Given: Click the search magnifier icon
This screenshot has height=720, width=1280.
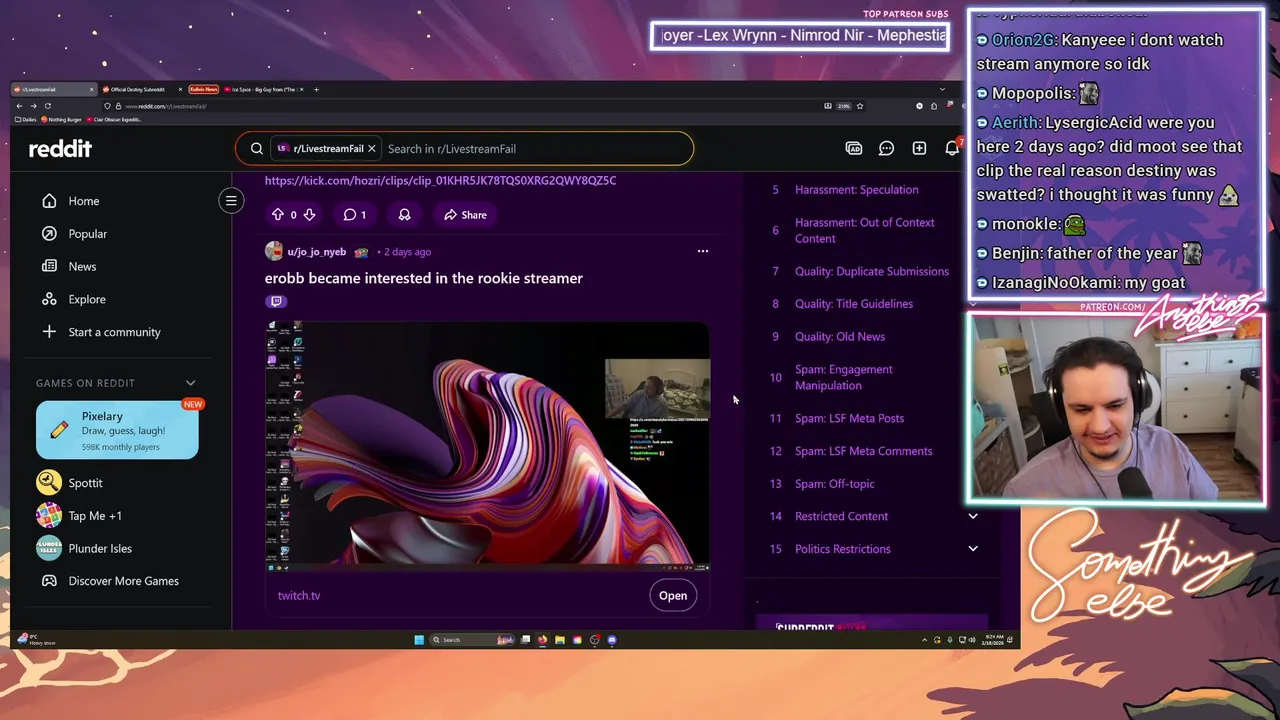Looking at the screenshot, I should 257,149.
